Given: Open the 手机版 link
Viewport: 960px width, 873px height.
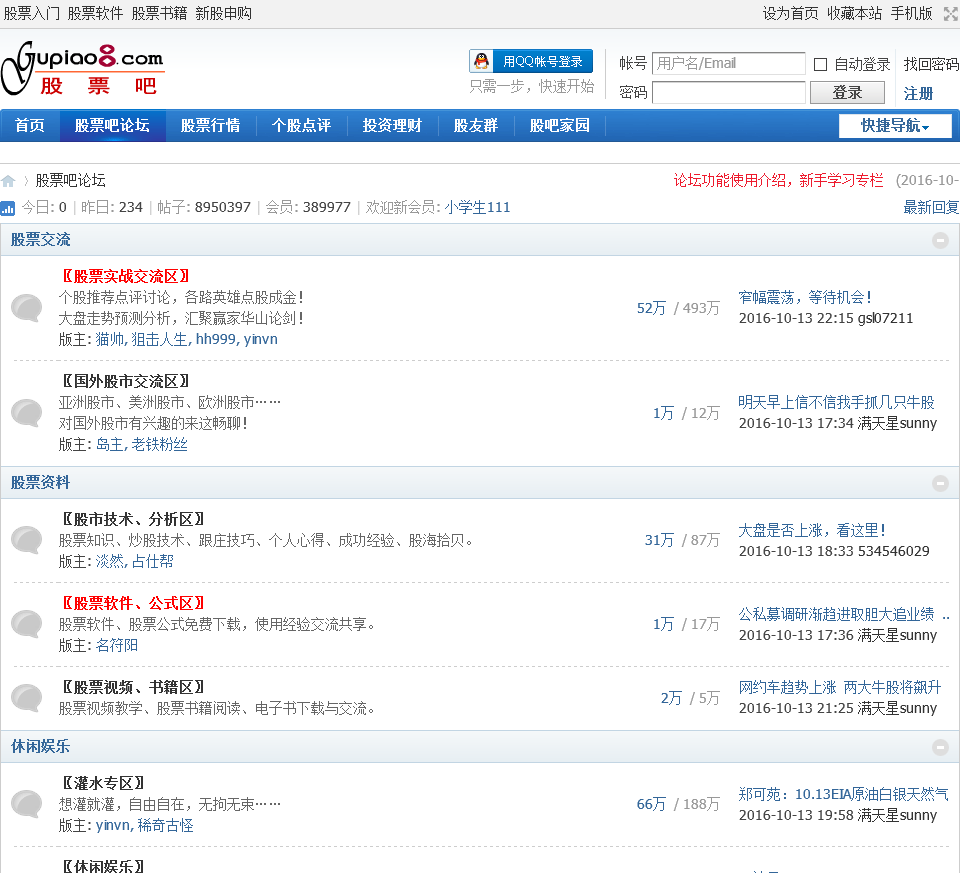Looking at the screenshot, I should (x=912, y=13).
